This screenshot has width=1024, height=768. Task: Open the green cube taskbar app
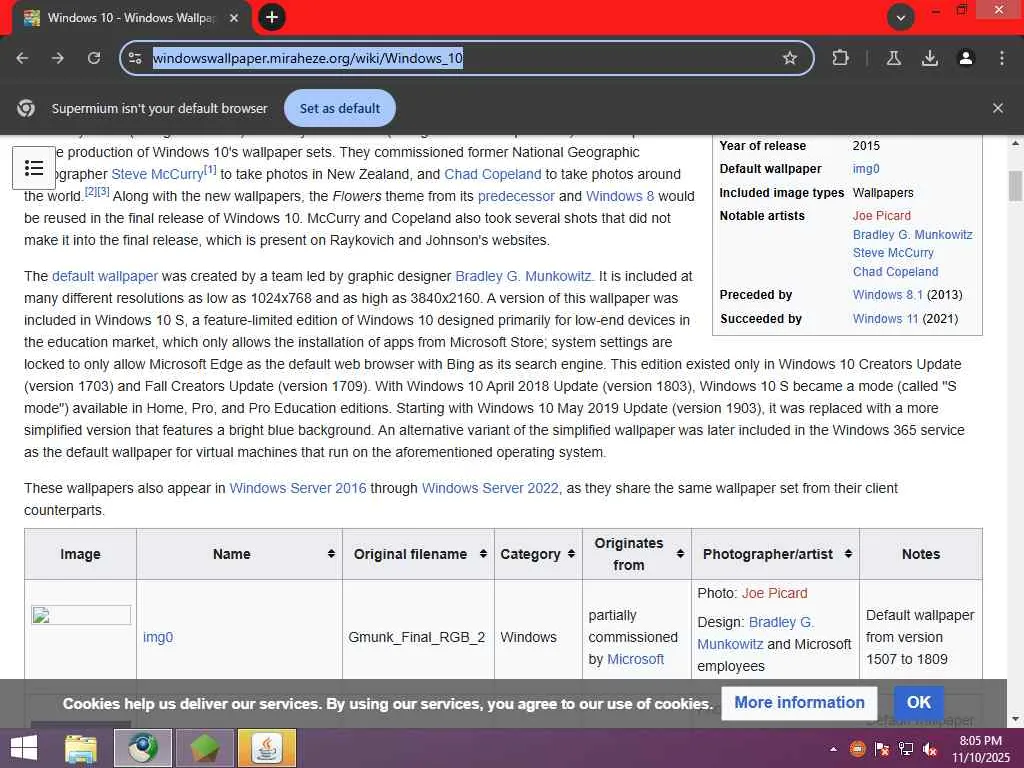[205, 748]
